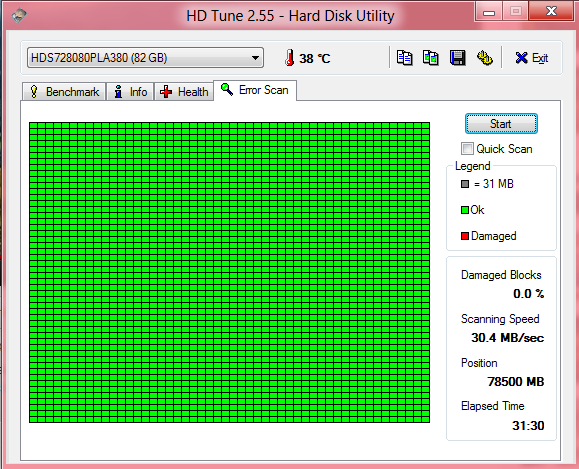Open the HDS728080PLA380 drive combo box
Viewport: 579px width, 469px height.
[x=145, y=58]
